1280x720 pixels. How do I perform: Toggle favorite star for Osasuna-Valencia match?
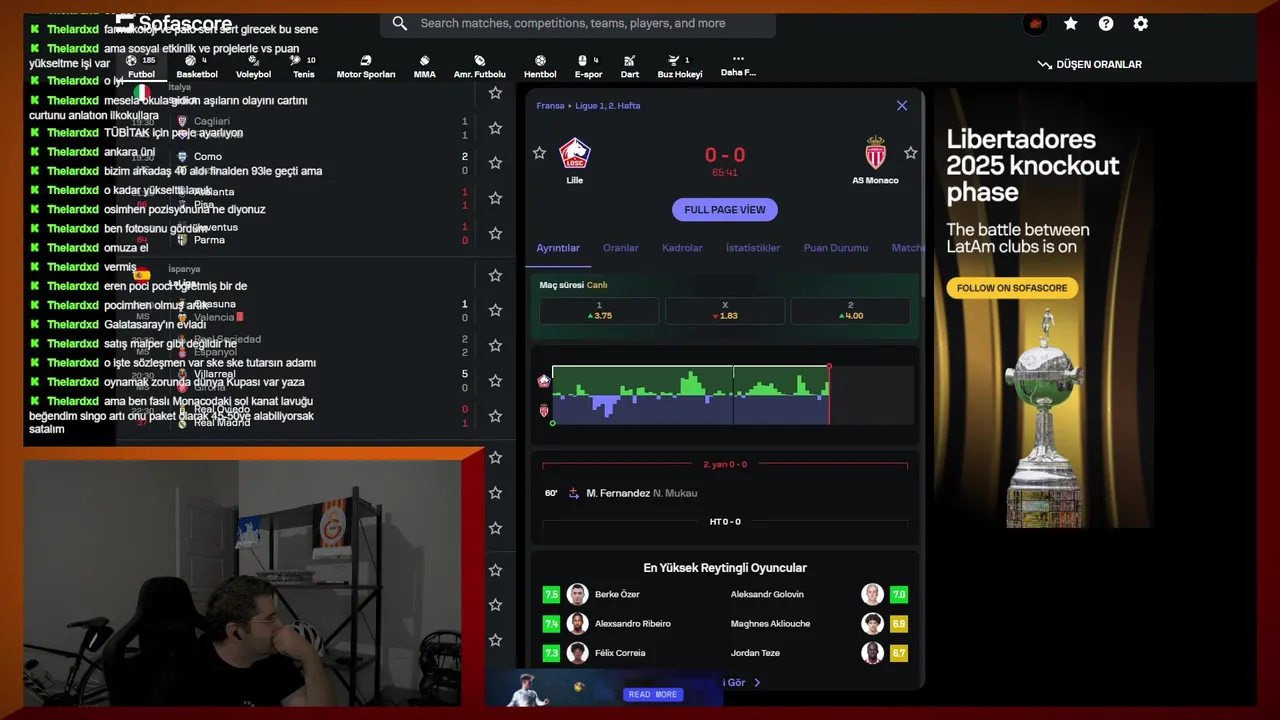tap(495, 310)
